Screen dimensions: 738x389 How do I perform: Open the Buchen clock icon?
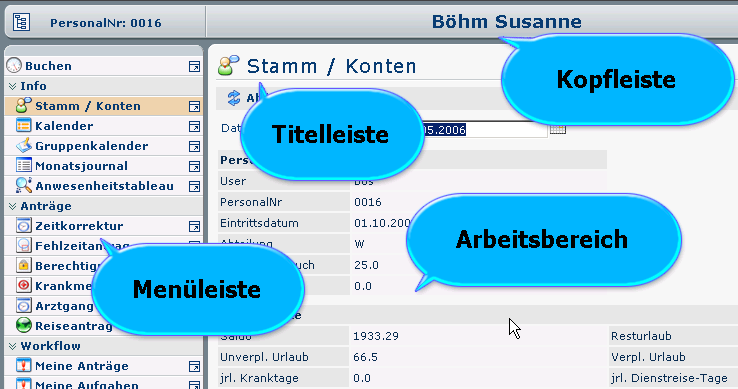tap(14, 65)
